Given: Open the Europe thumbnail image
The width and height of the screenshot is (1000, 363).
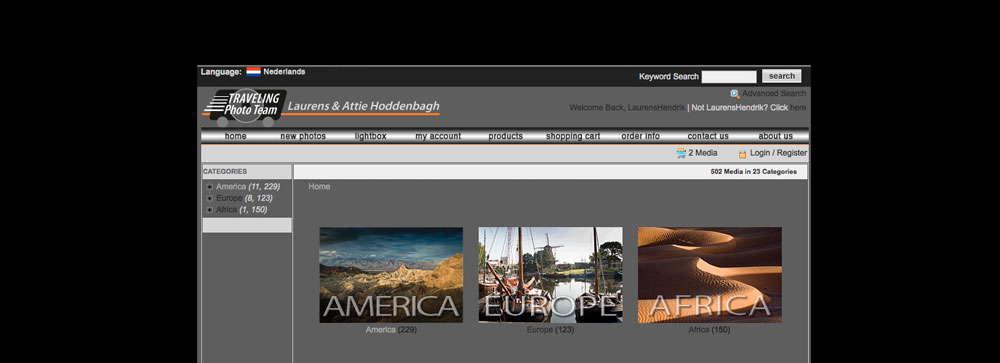Looking at the screenshot, I should [550, 275].
